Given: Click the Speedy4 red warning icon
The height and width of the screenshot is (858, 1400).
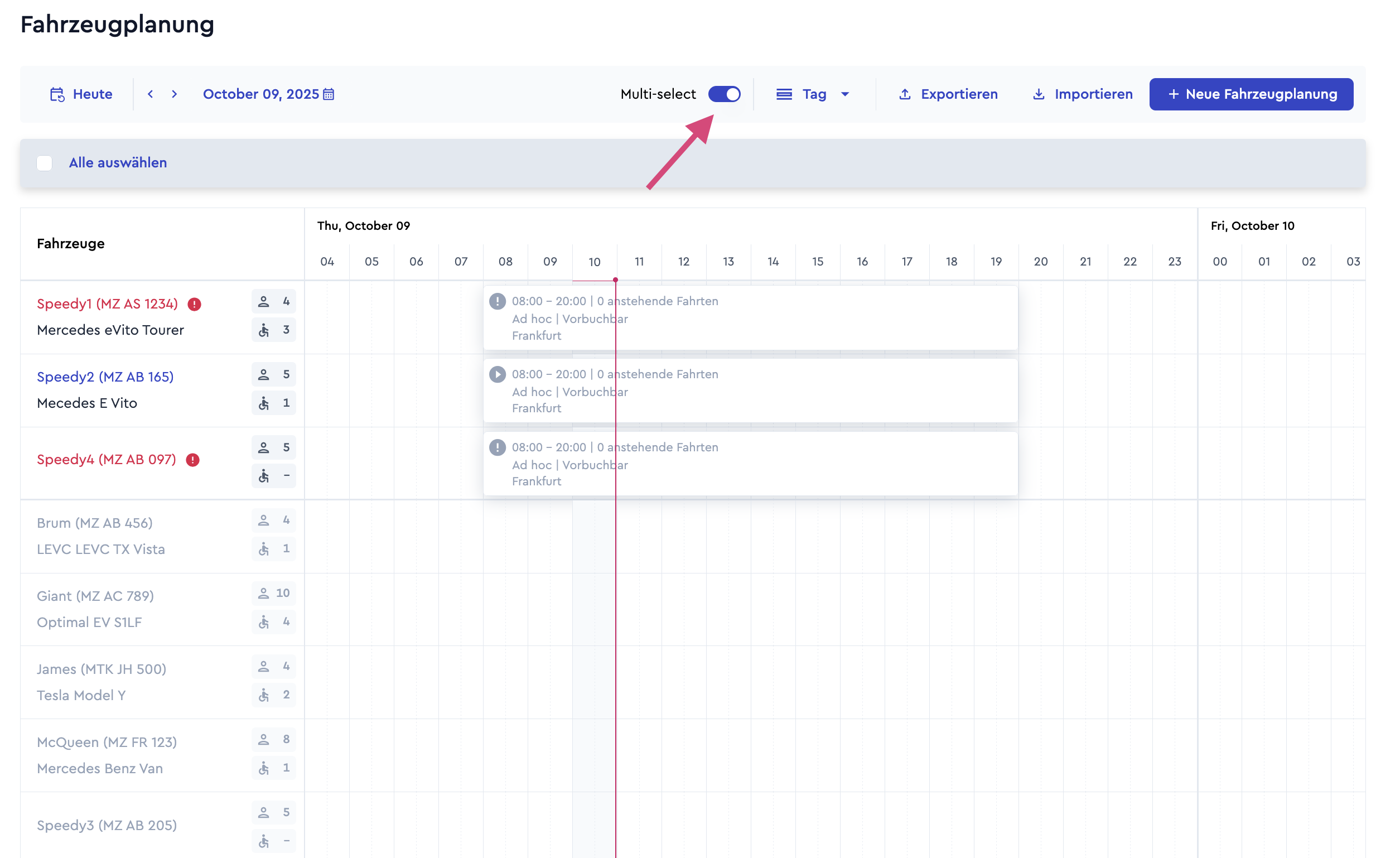Looking at the screenshot, I should (x=193, y=460).
